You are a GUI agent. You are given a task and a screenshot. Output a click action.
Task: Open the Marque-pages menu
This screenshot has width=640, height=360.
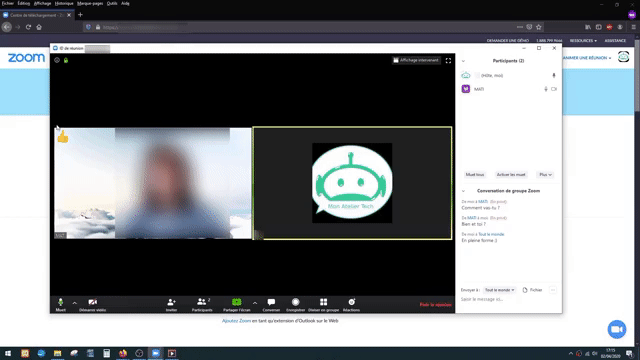coord(90,3)
